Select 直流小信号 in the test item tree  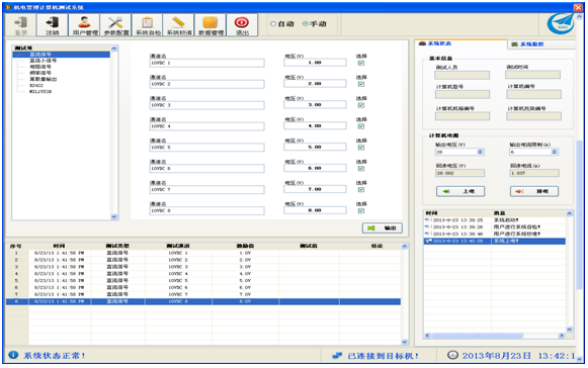43,60
